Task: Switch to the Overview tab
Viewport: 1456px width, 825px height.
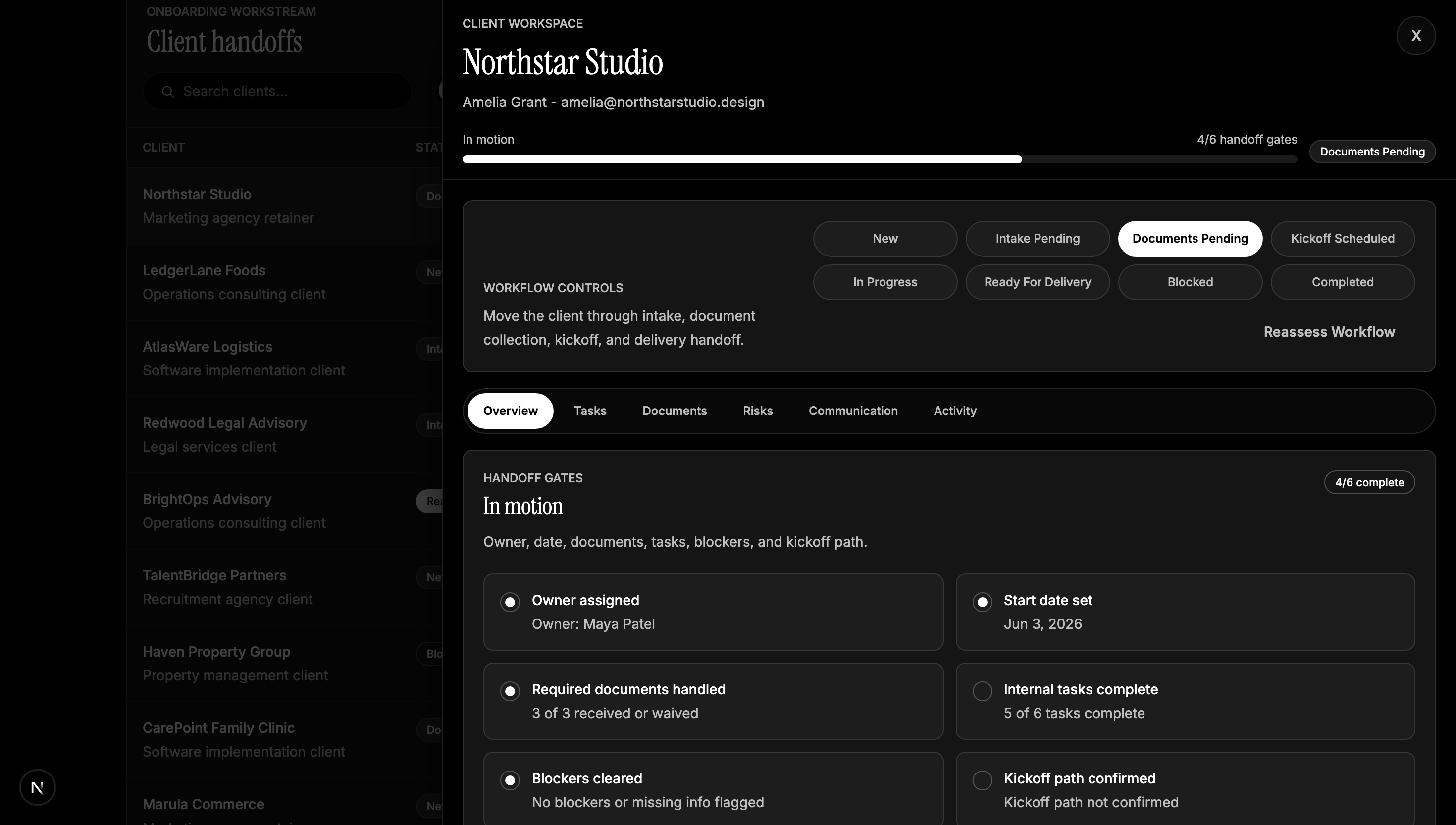Action: (x=510, y=411)
